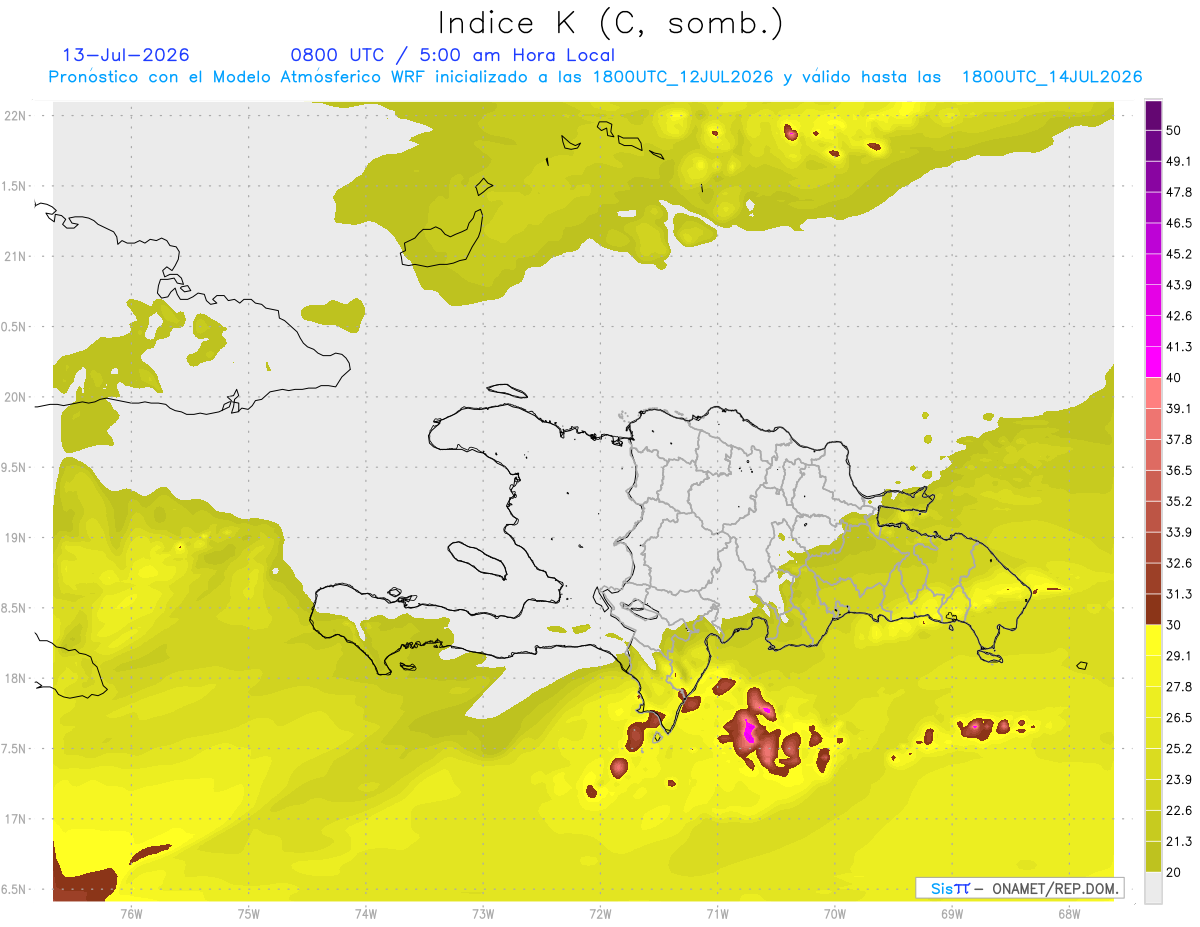Viewport: 1200px width, 927px height.
Task: Click the salmon color bar segment between 39.1 and 40
Action: click(1153, 392)
